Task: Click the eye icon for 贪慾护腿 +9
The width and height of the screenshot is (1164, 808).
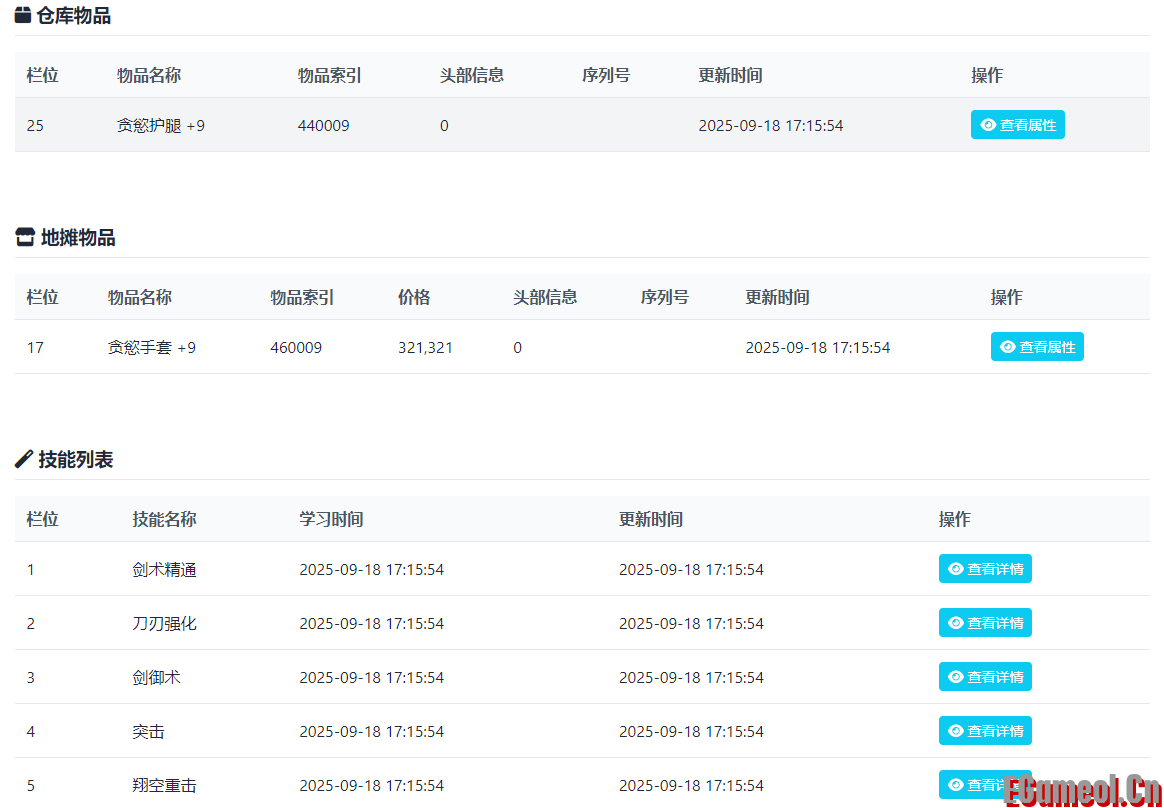Action: pos(988,125)
